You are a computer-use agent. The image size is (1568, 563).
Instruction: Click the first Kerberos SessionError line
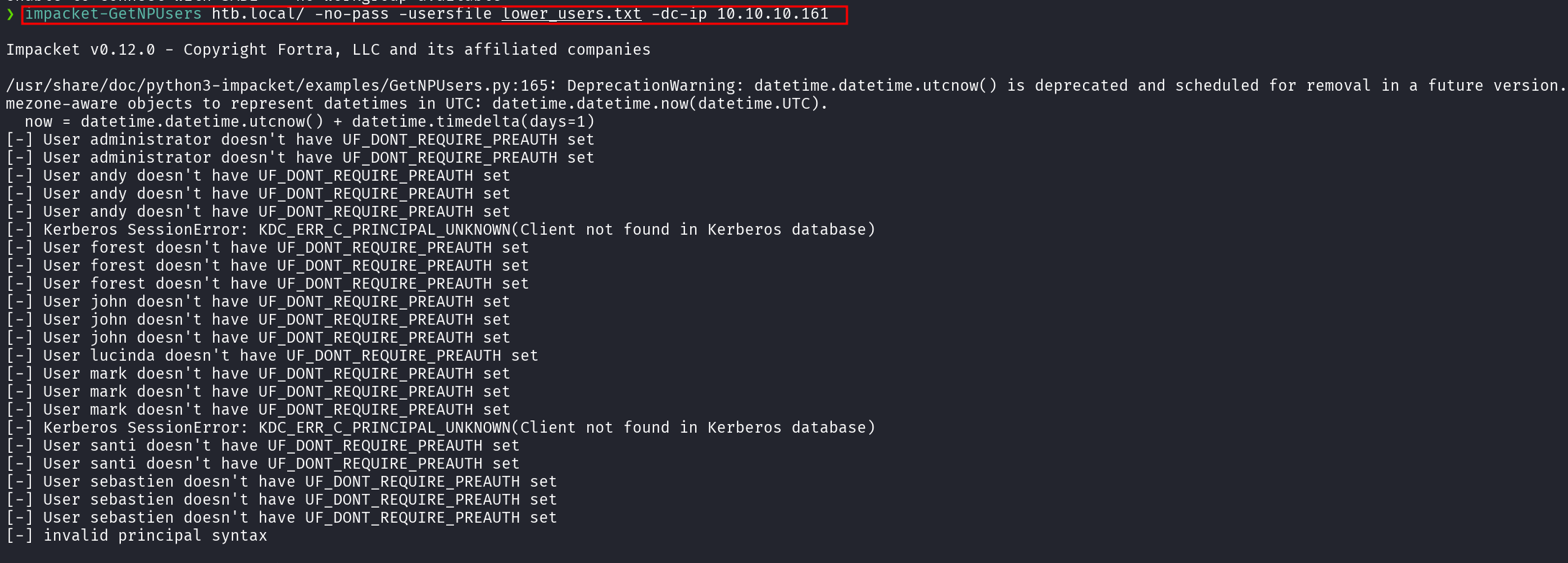pos(440,230)
